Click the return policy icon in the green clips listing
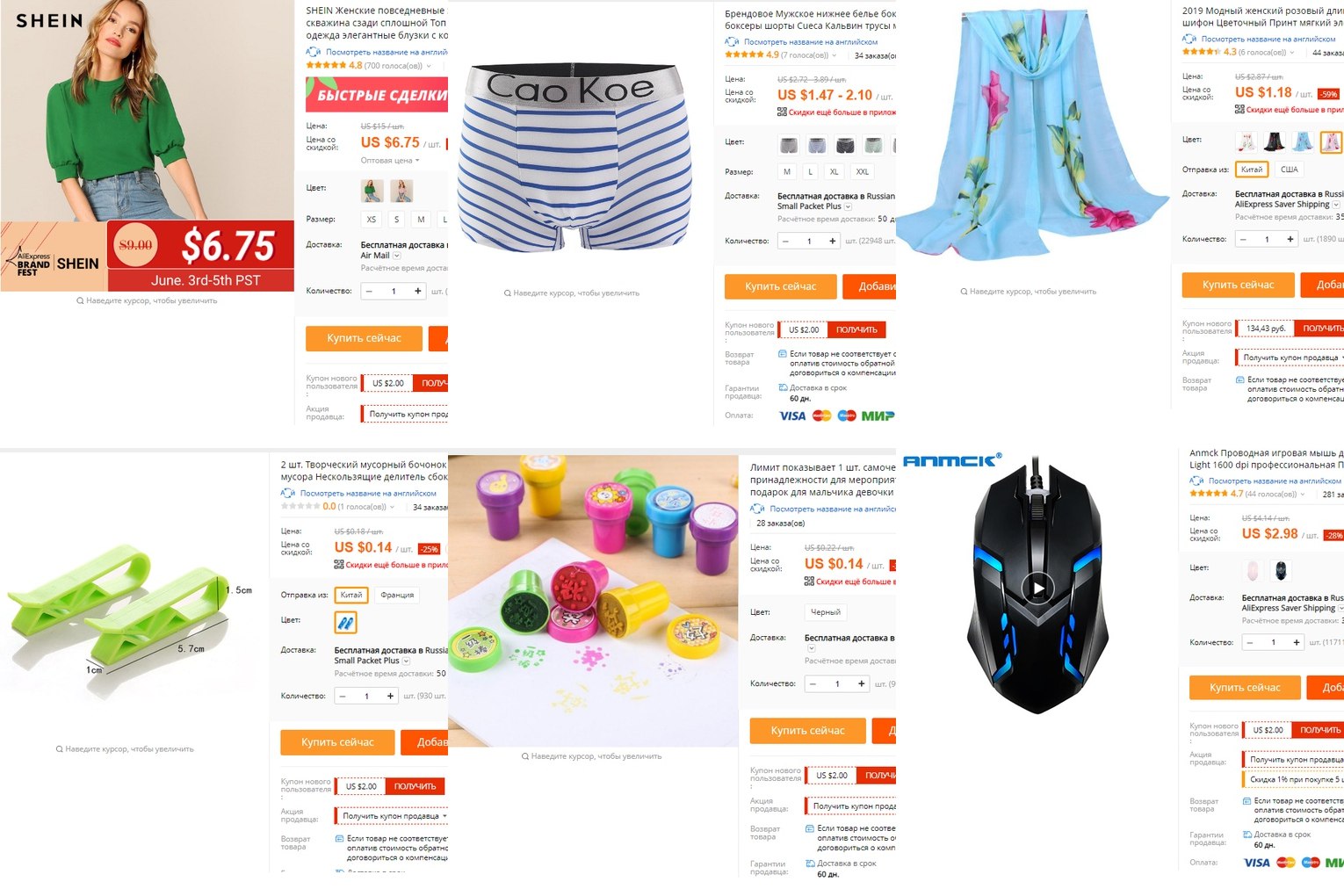 pyautogui.click(x=340, y=838)
